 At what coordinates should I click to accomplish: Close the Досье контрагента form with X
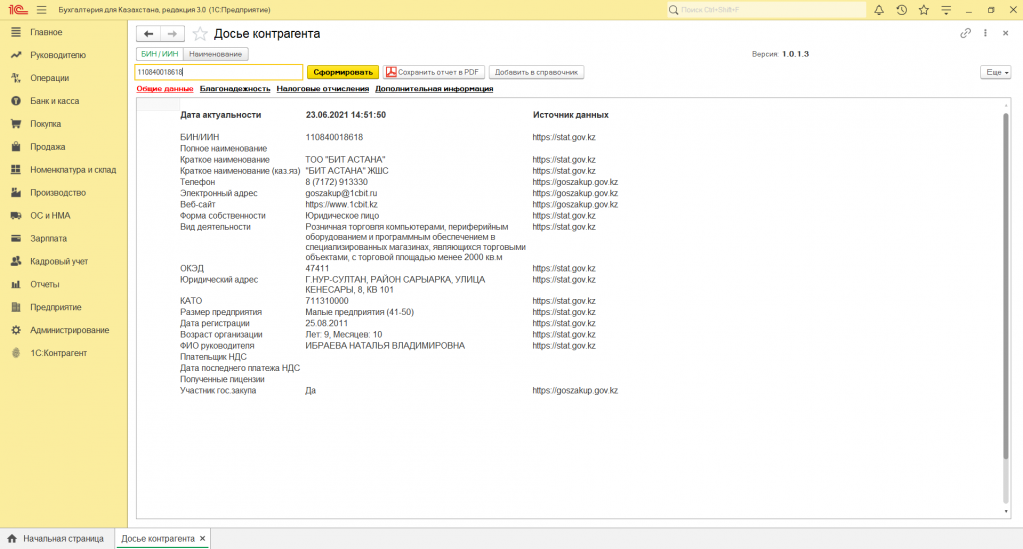pos(1005,33)
